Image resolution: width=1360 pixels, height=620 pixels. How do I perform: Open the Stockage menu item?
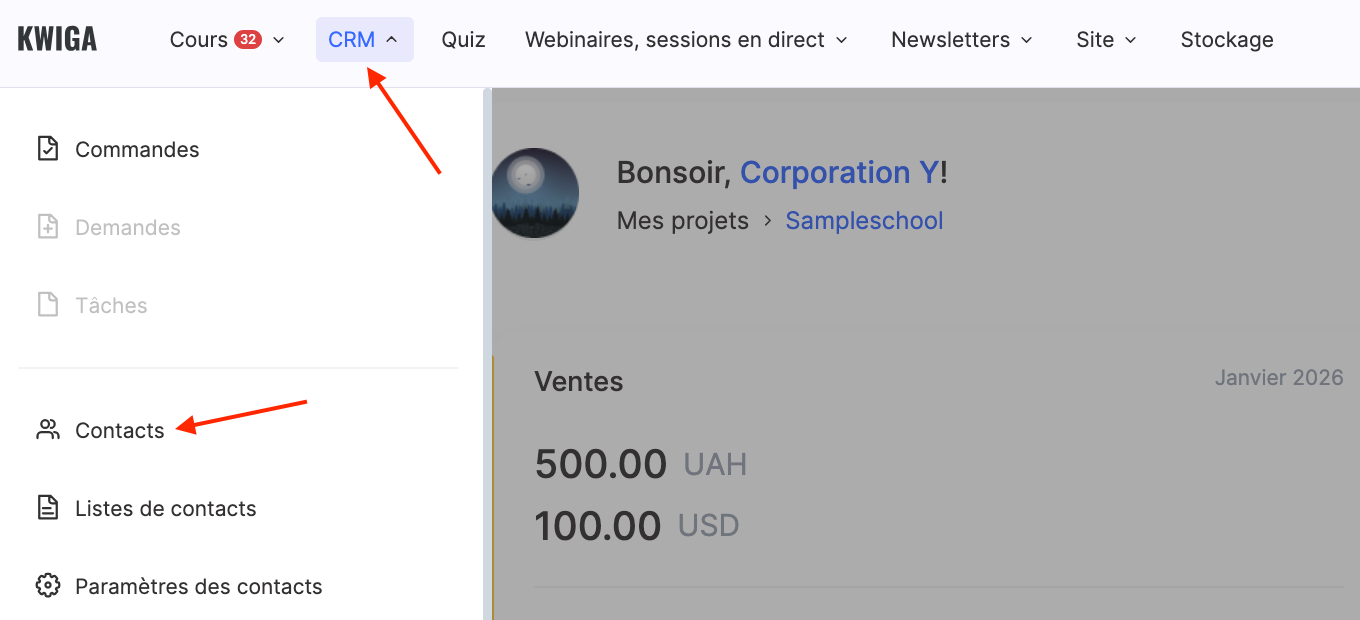1227,40
